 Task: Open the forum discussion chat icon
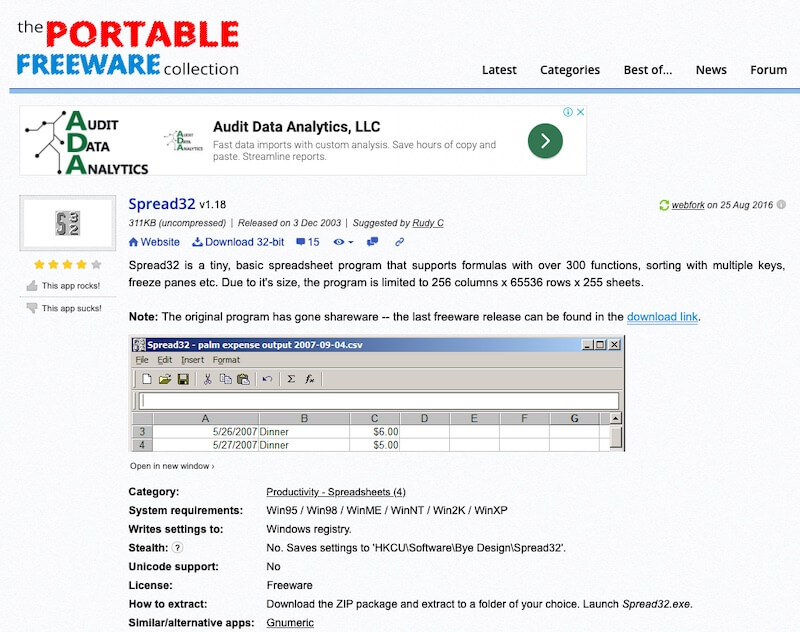[372, 242]
